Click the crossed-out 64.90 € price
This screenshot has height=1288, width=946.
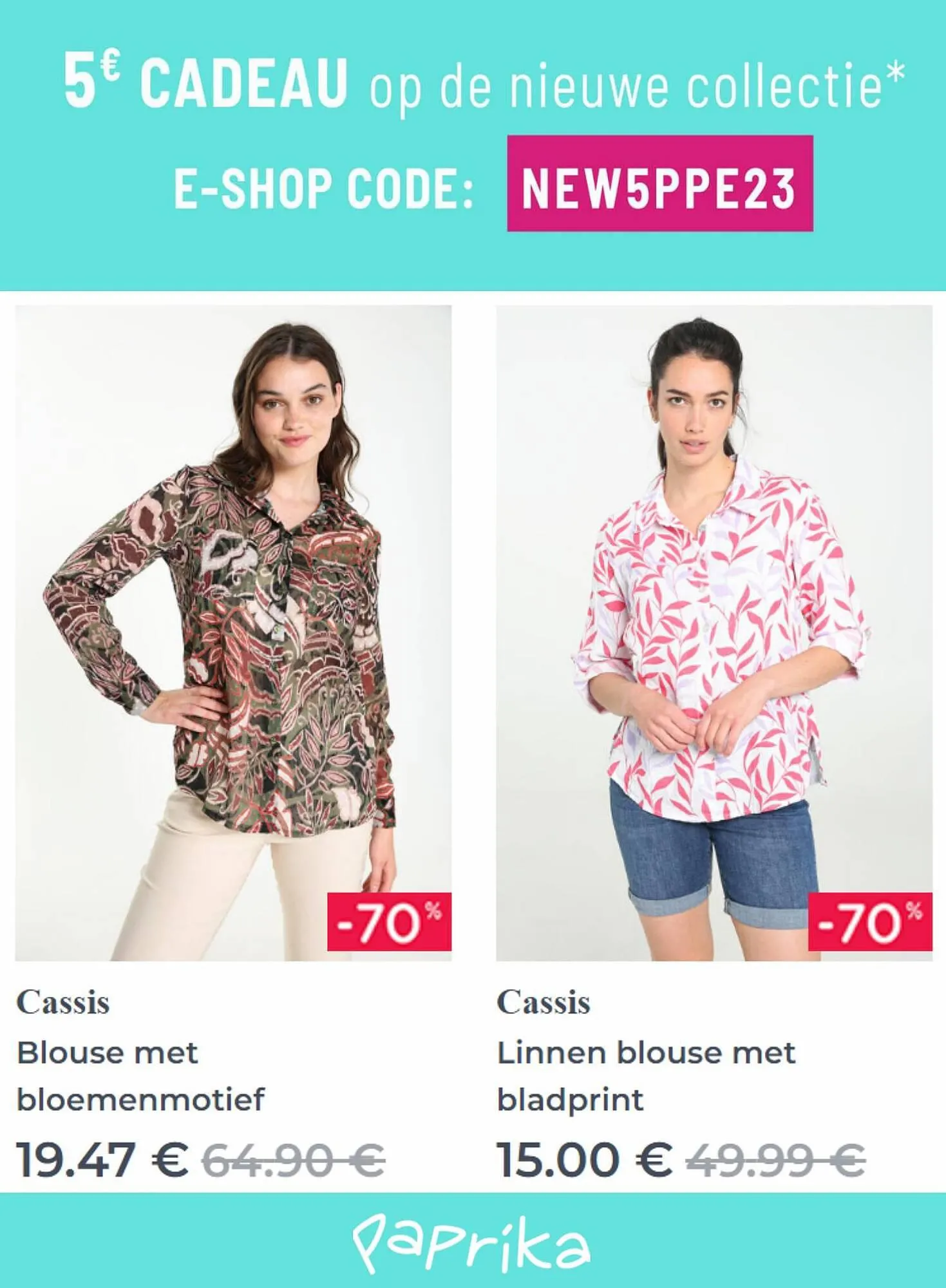(294, 1160)
